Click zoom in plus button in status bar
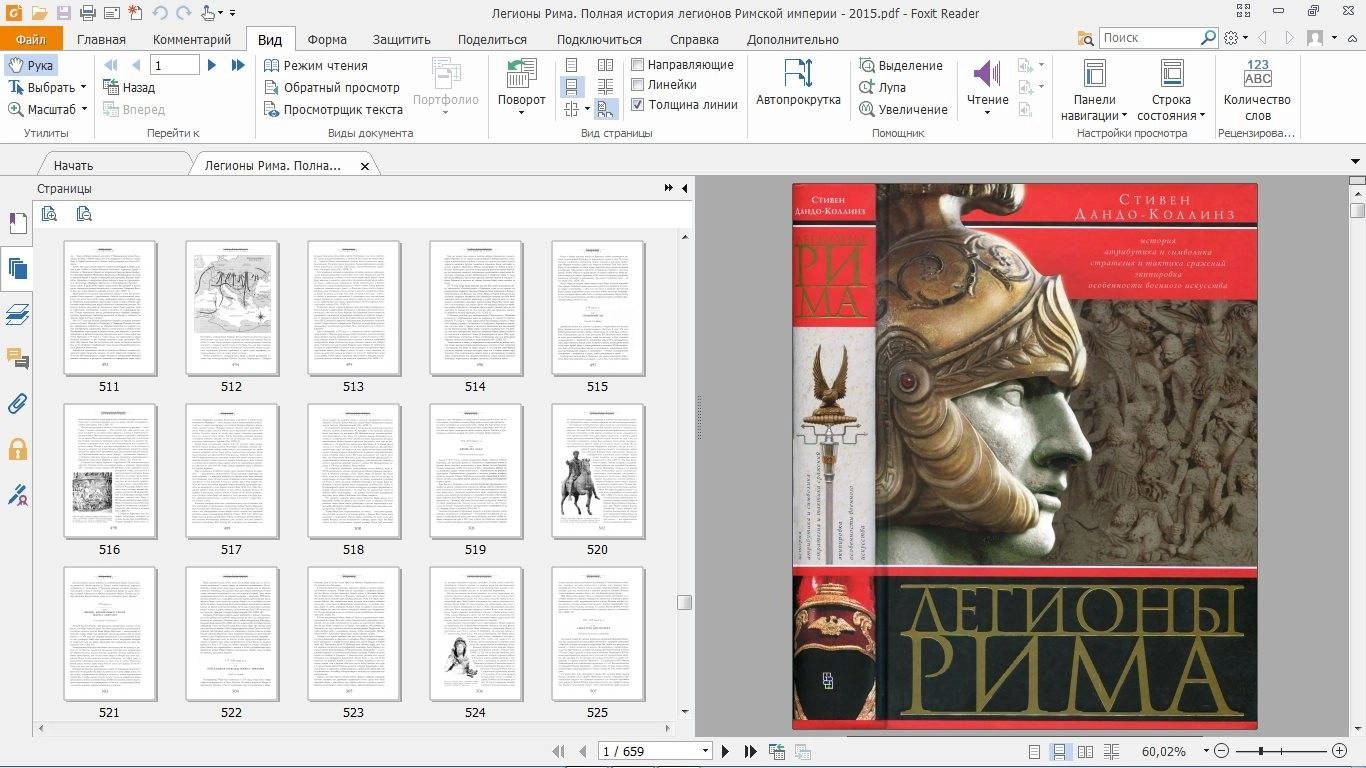 point(1339,751)
